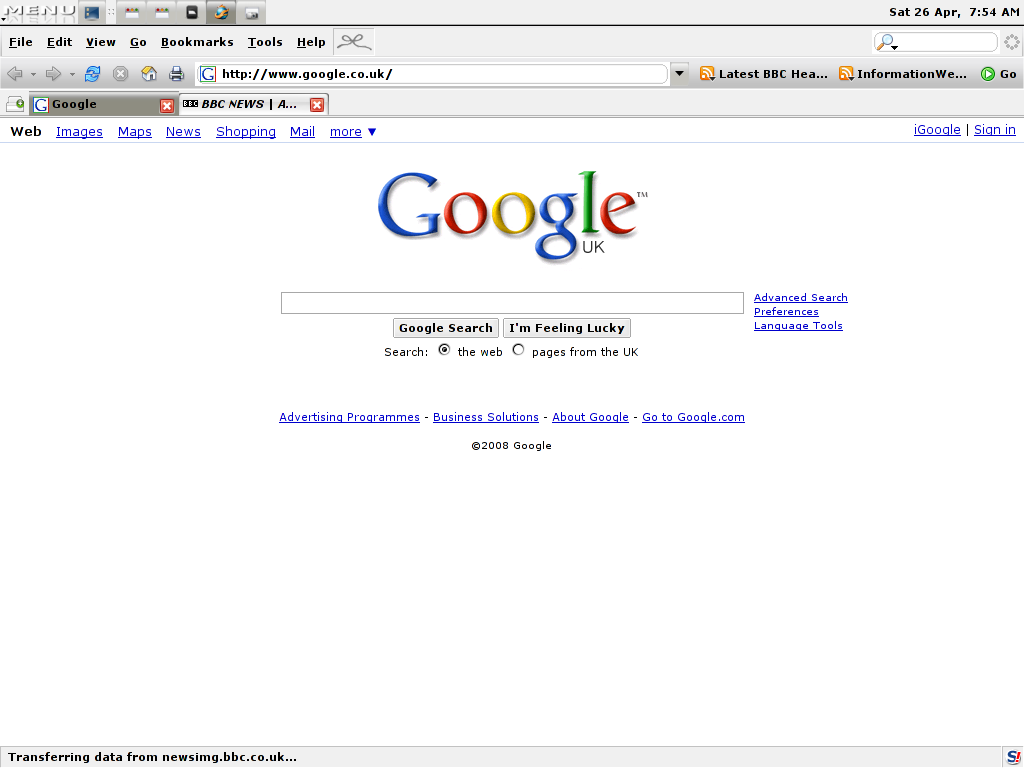1024x768 pixels.
Task: Expand the address bar URL dropdown
Action: (679, 74)
